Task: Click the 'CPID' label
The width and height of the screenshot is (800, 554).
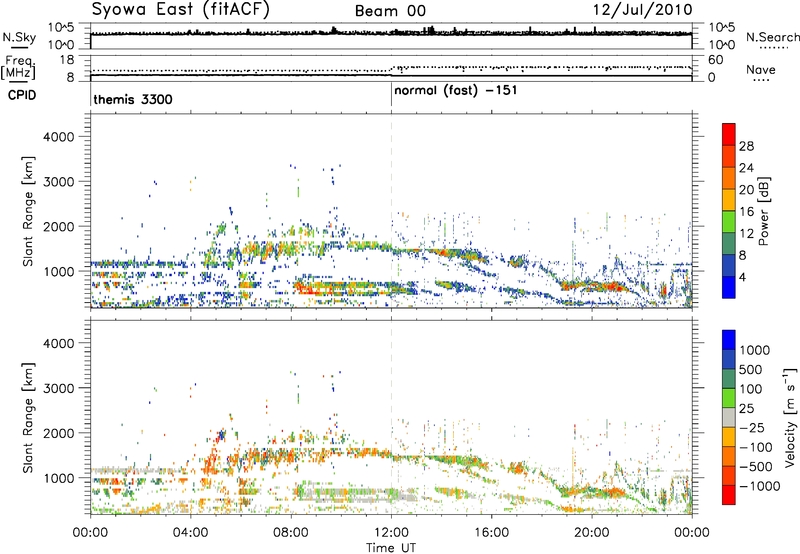Action: coord(21,95)
